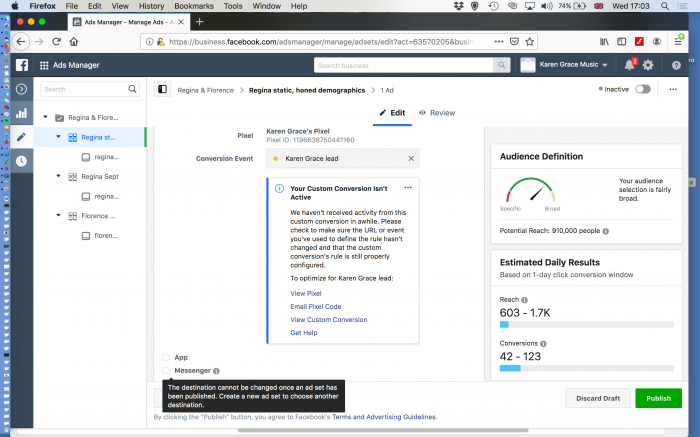Open the Tools menu

click(233, 6)
